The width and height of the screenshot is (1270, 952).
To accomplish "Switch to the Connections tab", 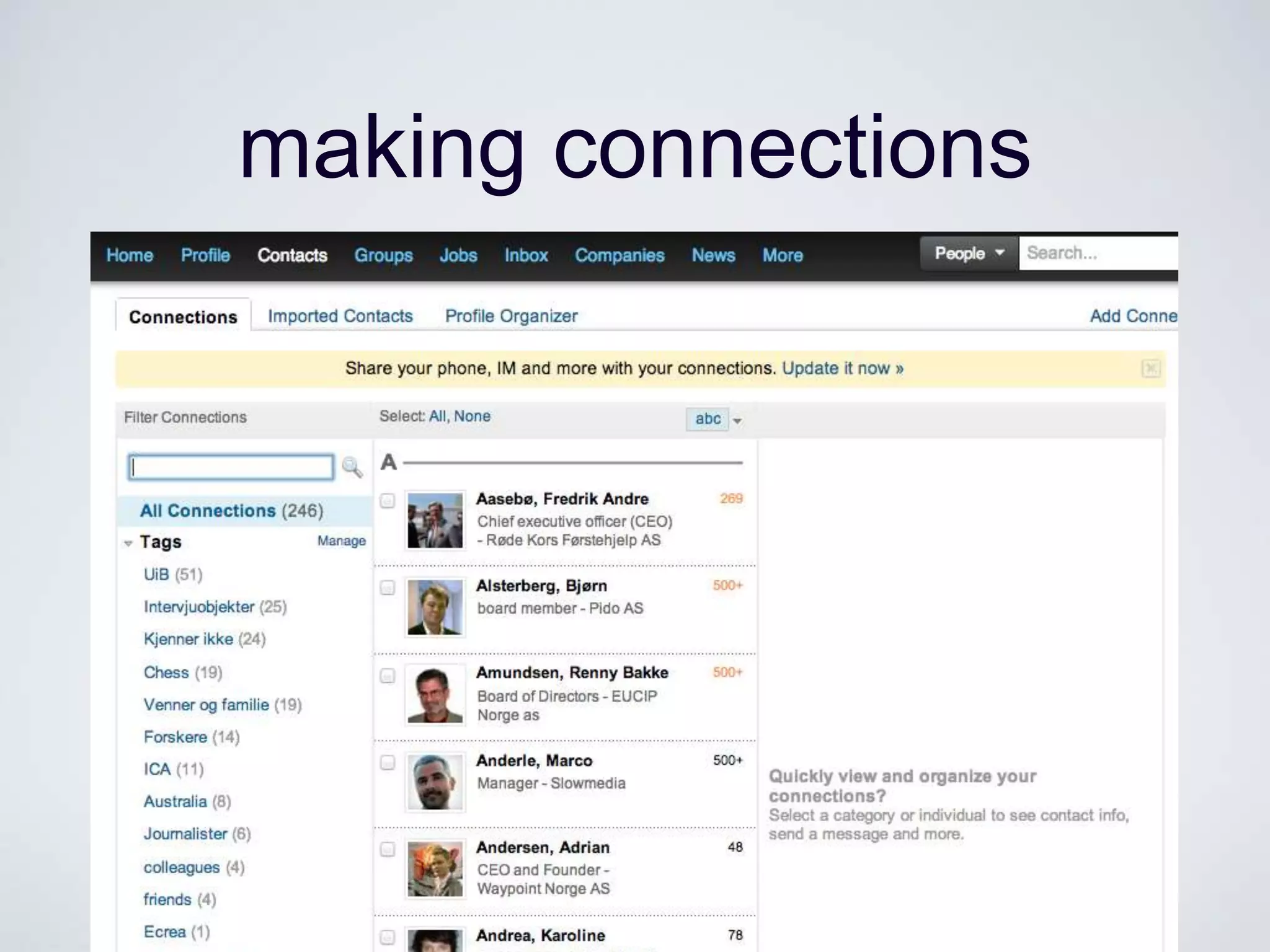I will click(x=183, y=317).
